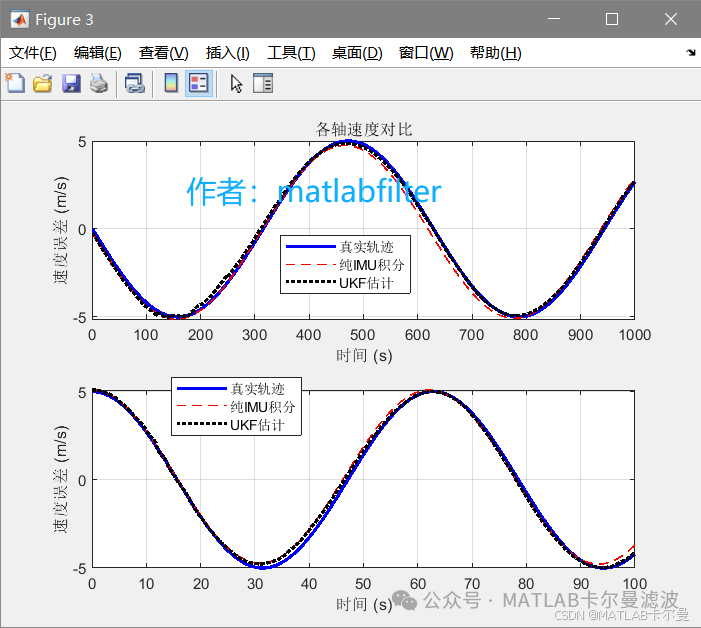Open the 文件(F) menu
701x628 pixels.
(33, 53)
